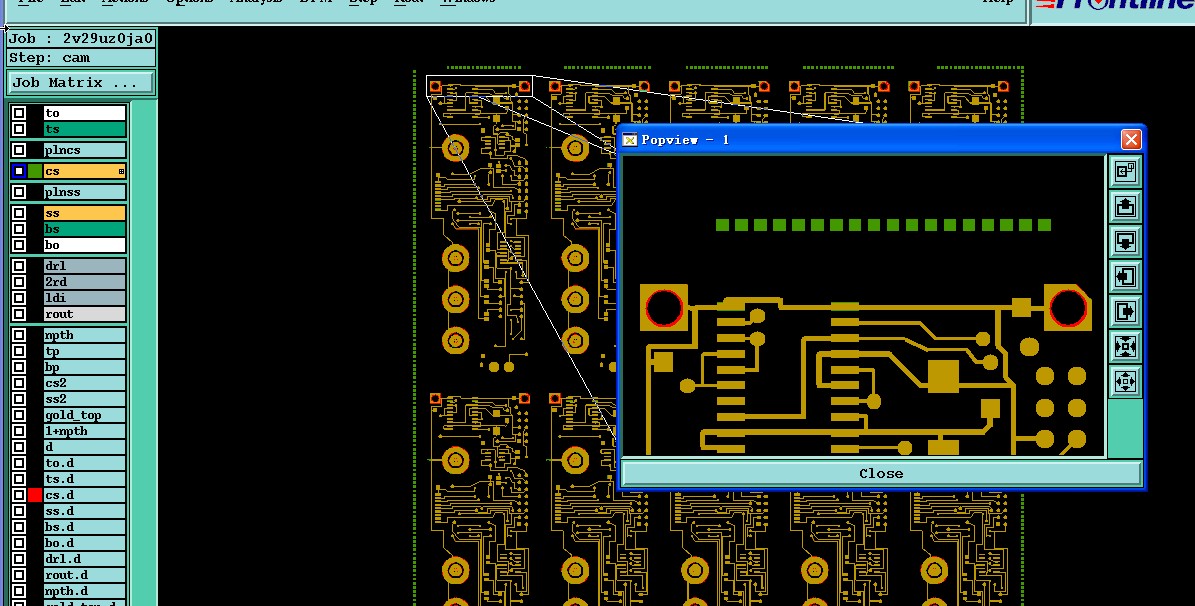
Task: Pan Popview down with the down-arrow icon
Action: (x=1126, y=241)
